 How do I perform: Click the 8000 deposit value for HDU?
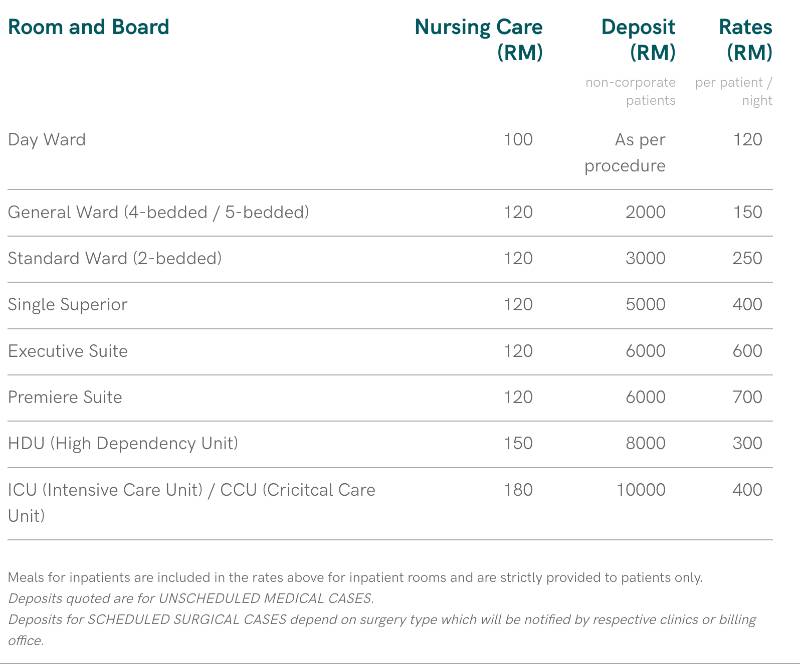645,443
